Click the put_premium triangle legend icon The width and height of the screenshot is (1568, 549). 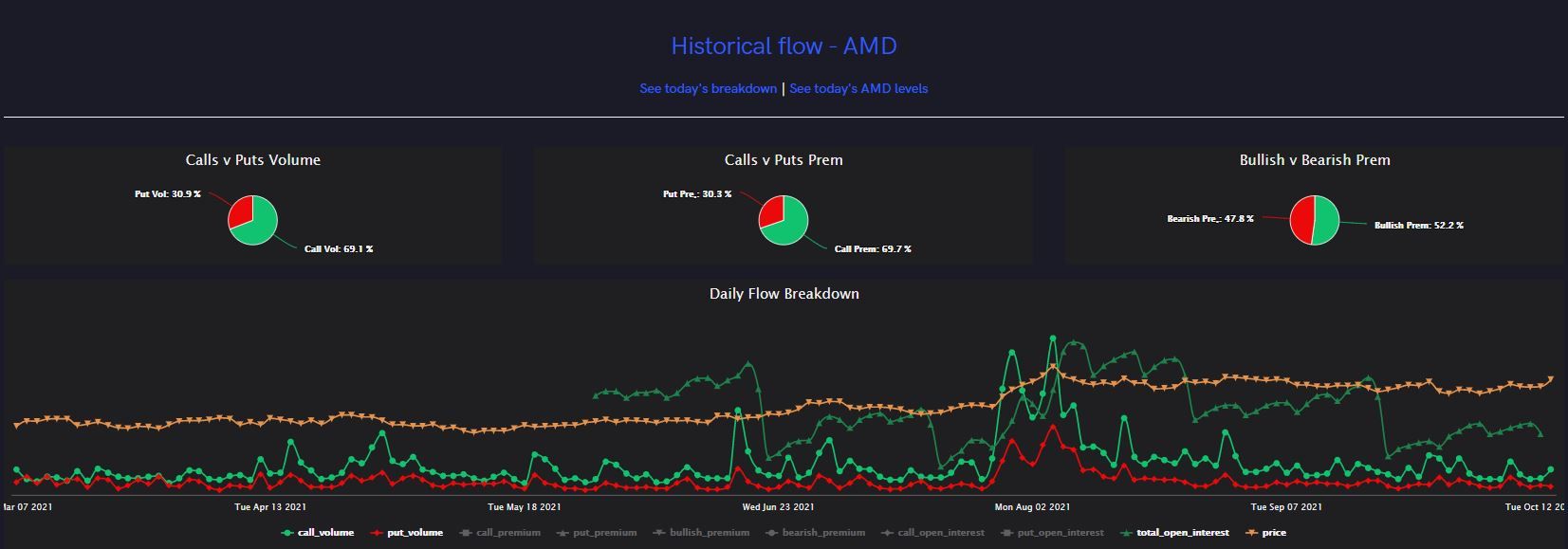pyautogui.click(x=562, y=532)
